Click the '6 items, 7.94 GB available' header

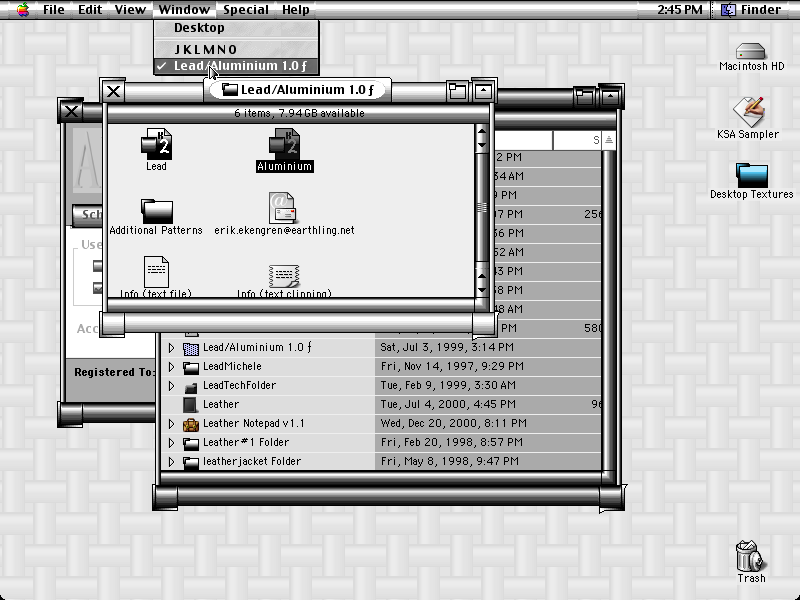299,113
